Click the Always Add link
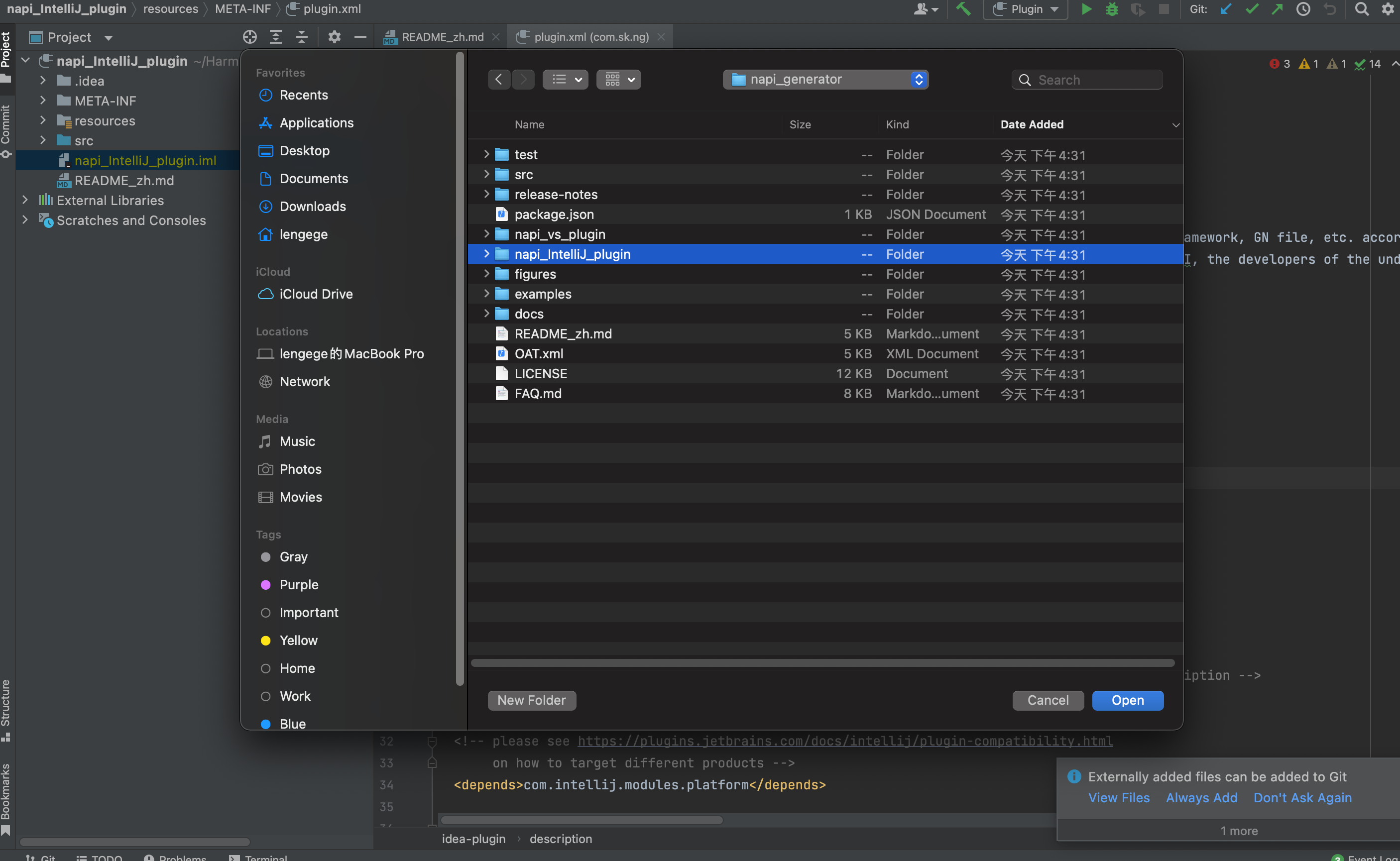Viewport: 1400px width, 861px height. [1201, 798]
